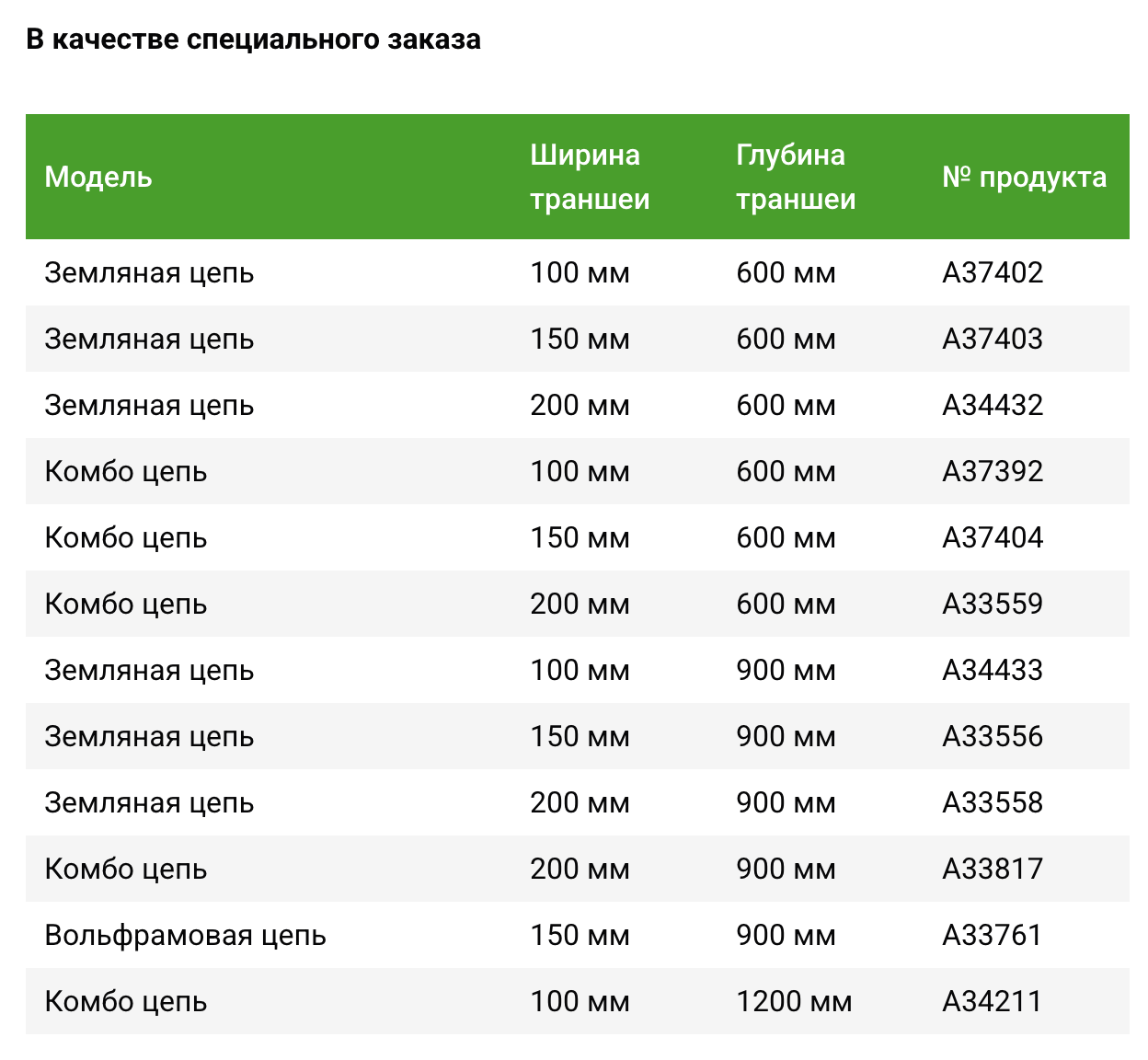Select product number A37403
Image resolution: width=1148 pixels, height=1060 pixels.
point(993,339)
